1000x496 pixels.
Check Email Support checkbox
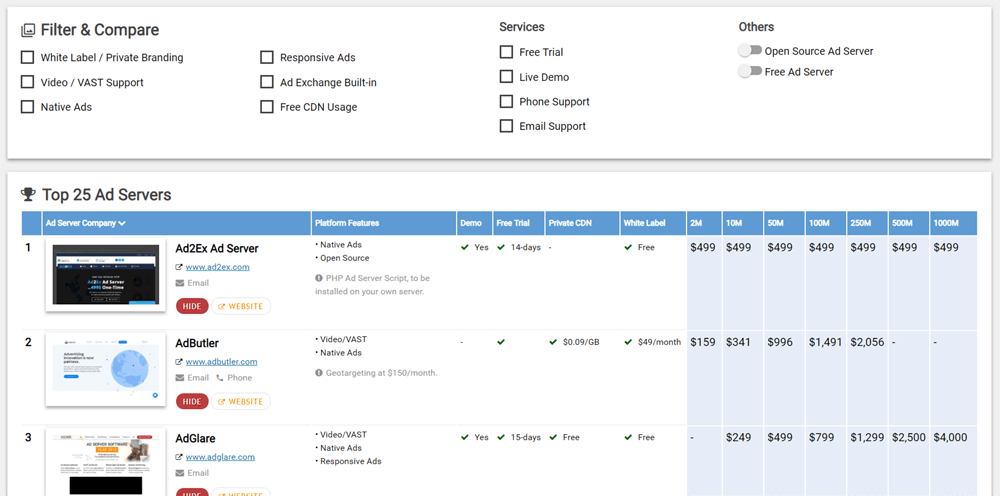click(x=506, y=126)
